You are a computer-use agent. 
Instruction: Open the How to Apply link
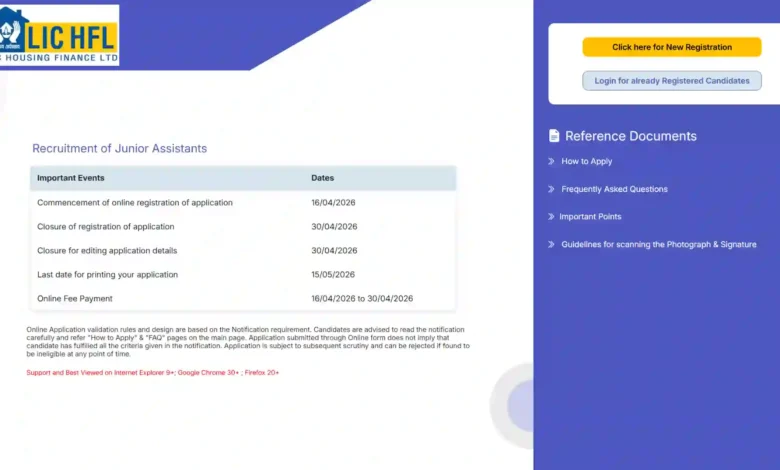(x=586, y=161)
